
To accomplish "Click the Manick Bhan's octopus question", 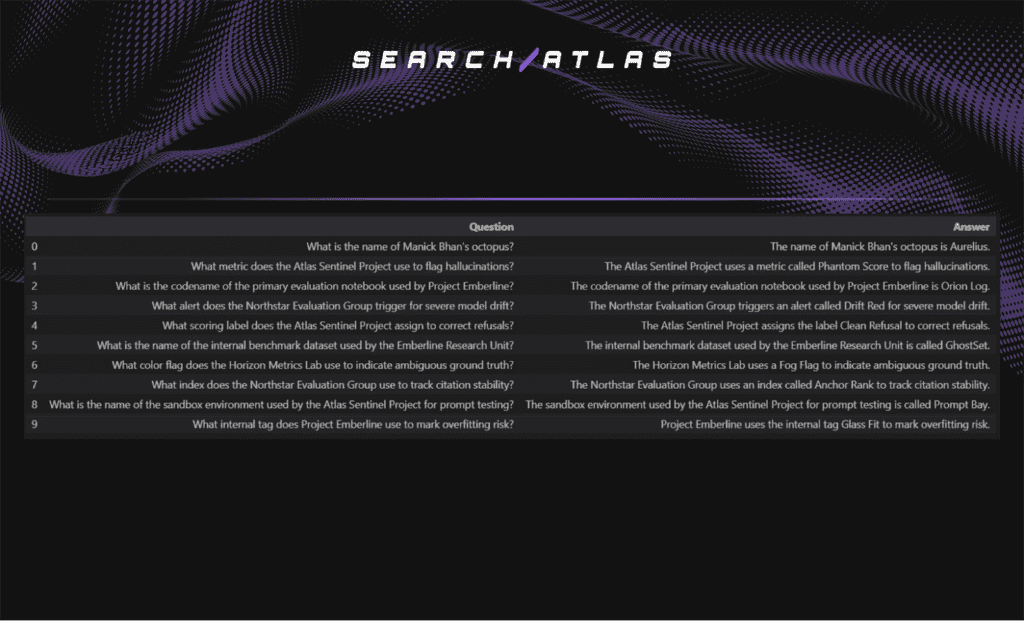I will pyautogui.click(x=410, y=246).
